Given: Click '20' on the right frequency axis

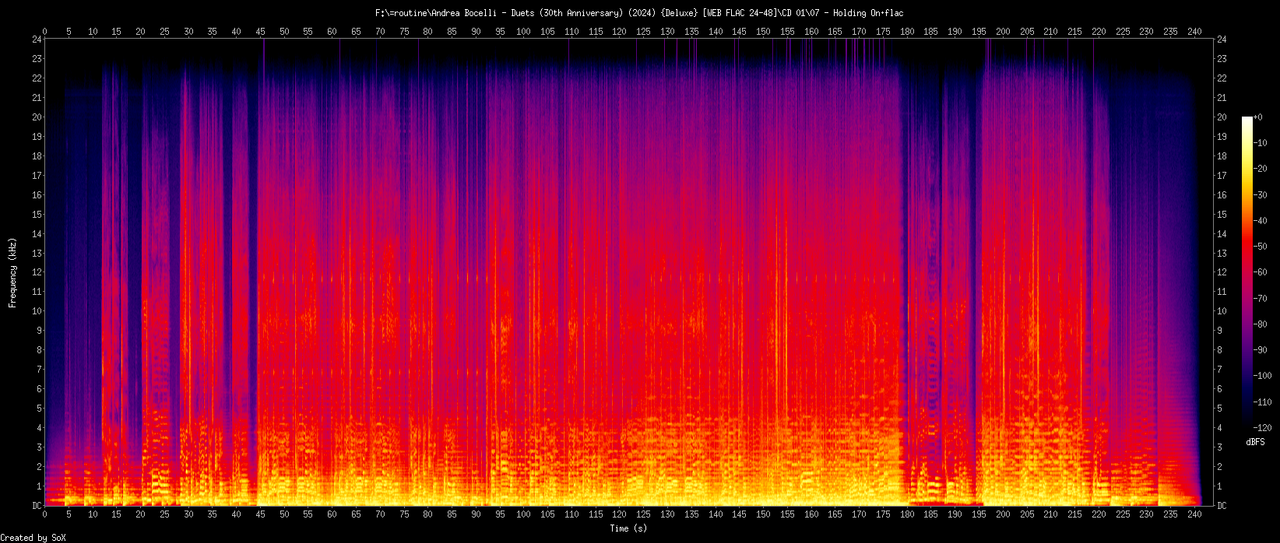Looking at the screenshot, I should click(1223, 117).
